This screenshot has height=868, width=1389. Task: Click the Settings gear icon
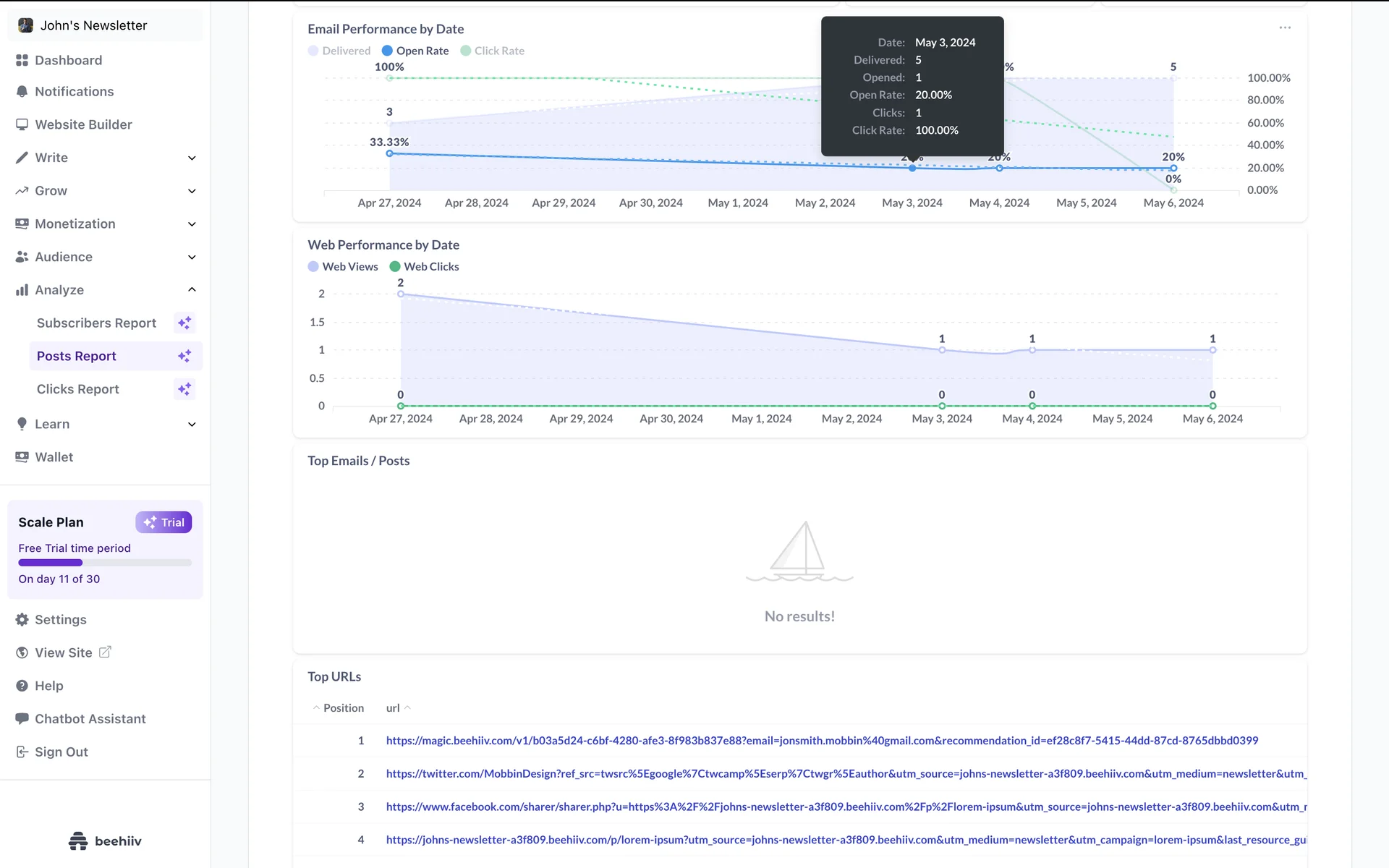point(22,620)
